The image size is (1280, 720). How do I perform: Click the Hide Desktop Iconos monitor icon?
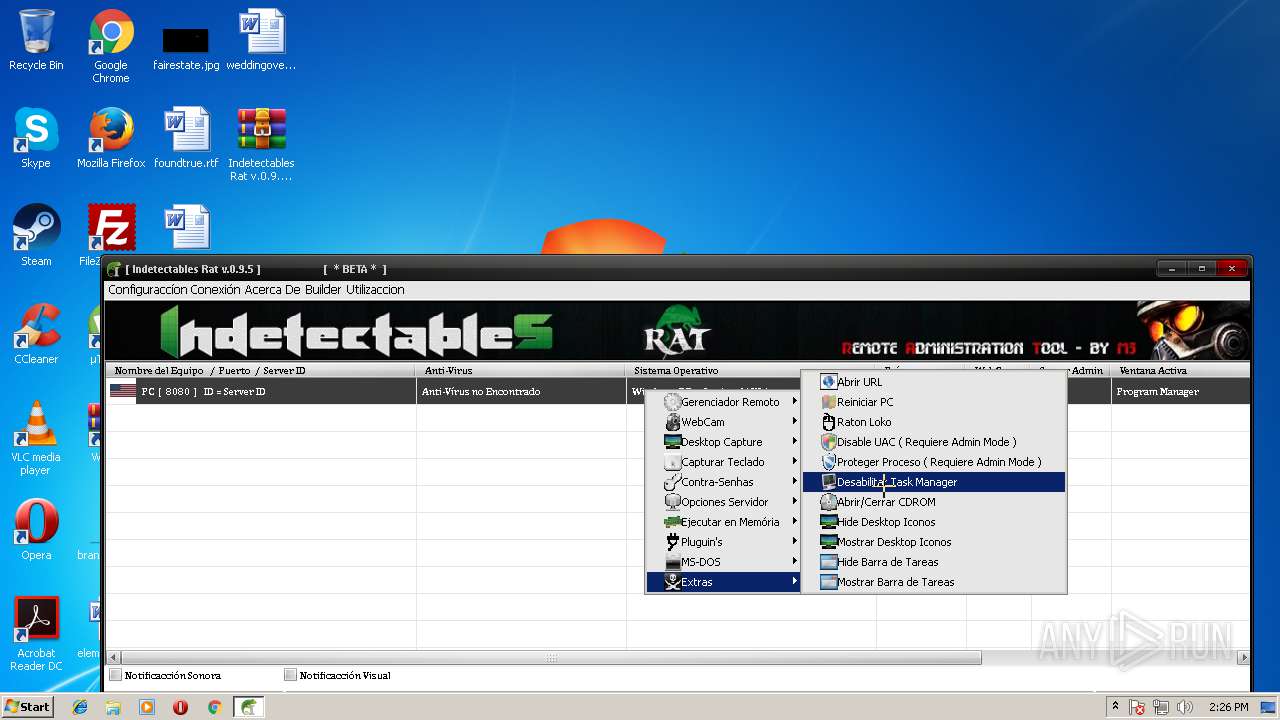click(x=828, y=522)
